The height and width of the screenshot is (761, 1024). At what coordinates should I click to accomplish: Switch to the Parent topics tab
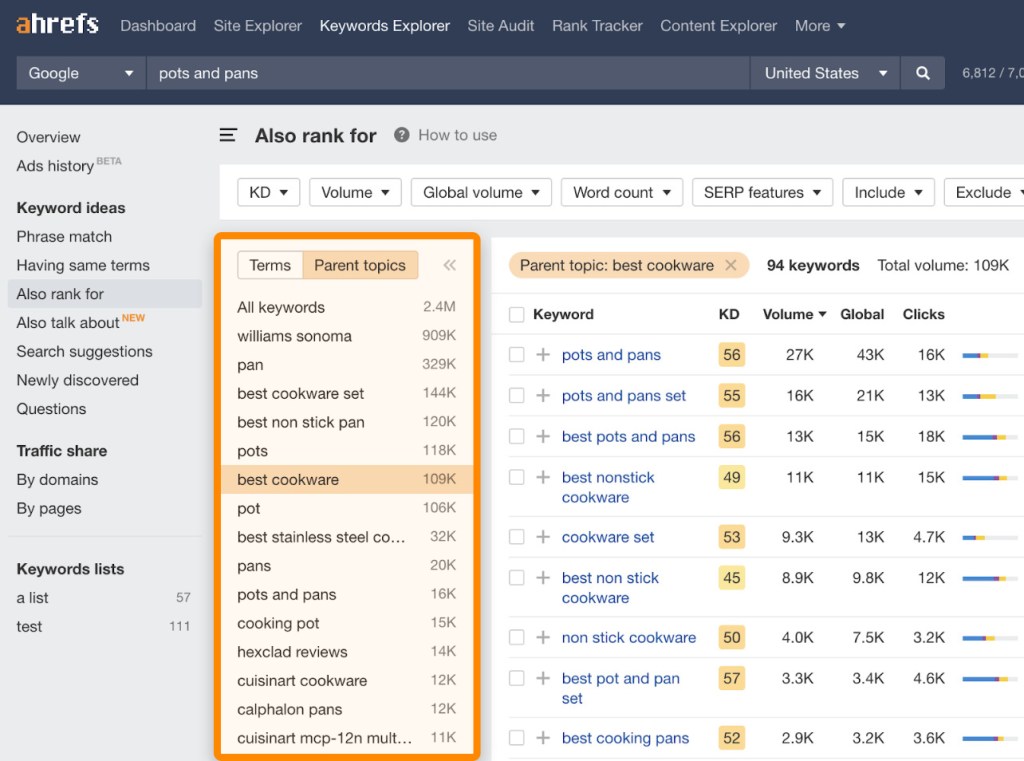point(360,265)
